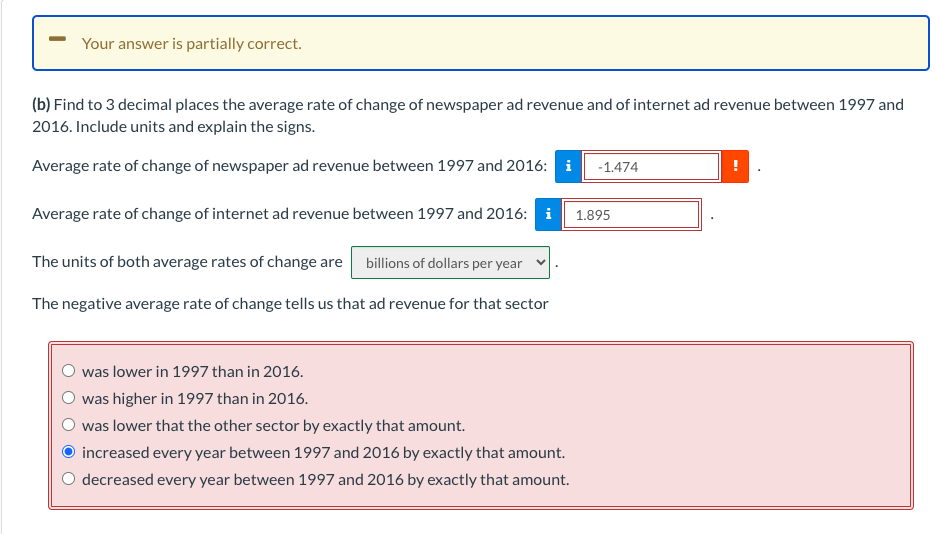Screen dimensions: 935x534
Task: Choose 'was lower that the other sector' option
Action: 69,425
